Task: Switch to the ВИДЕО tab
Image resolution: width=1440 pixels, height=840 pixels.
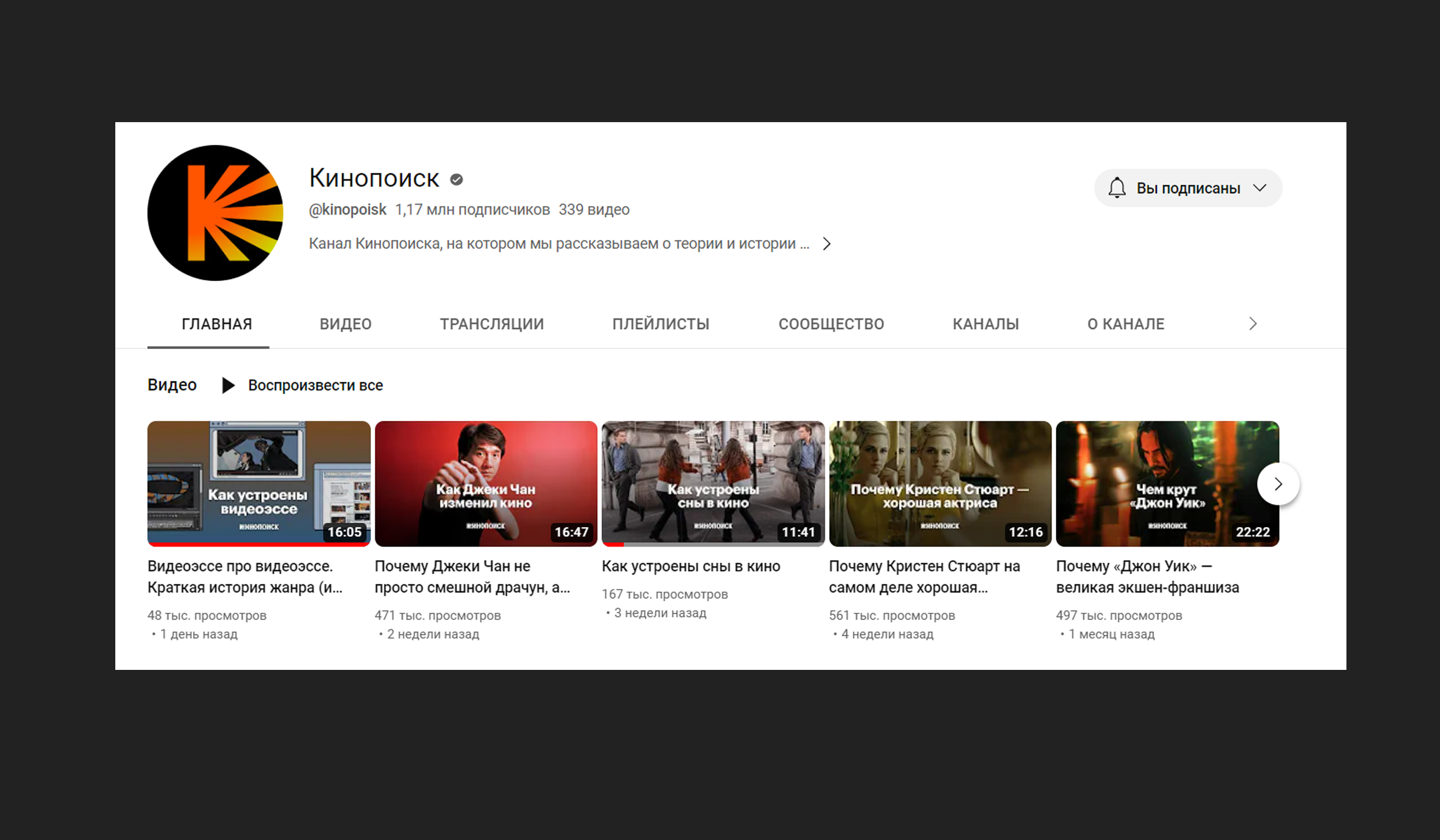Action: [x=345, y=324]
